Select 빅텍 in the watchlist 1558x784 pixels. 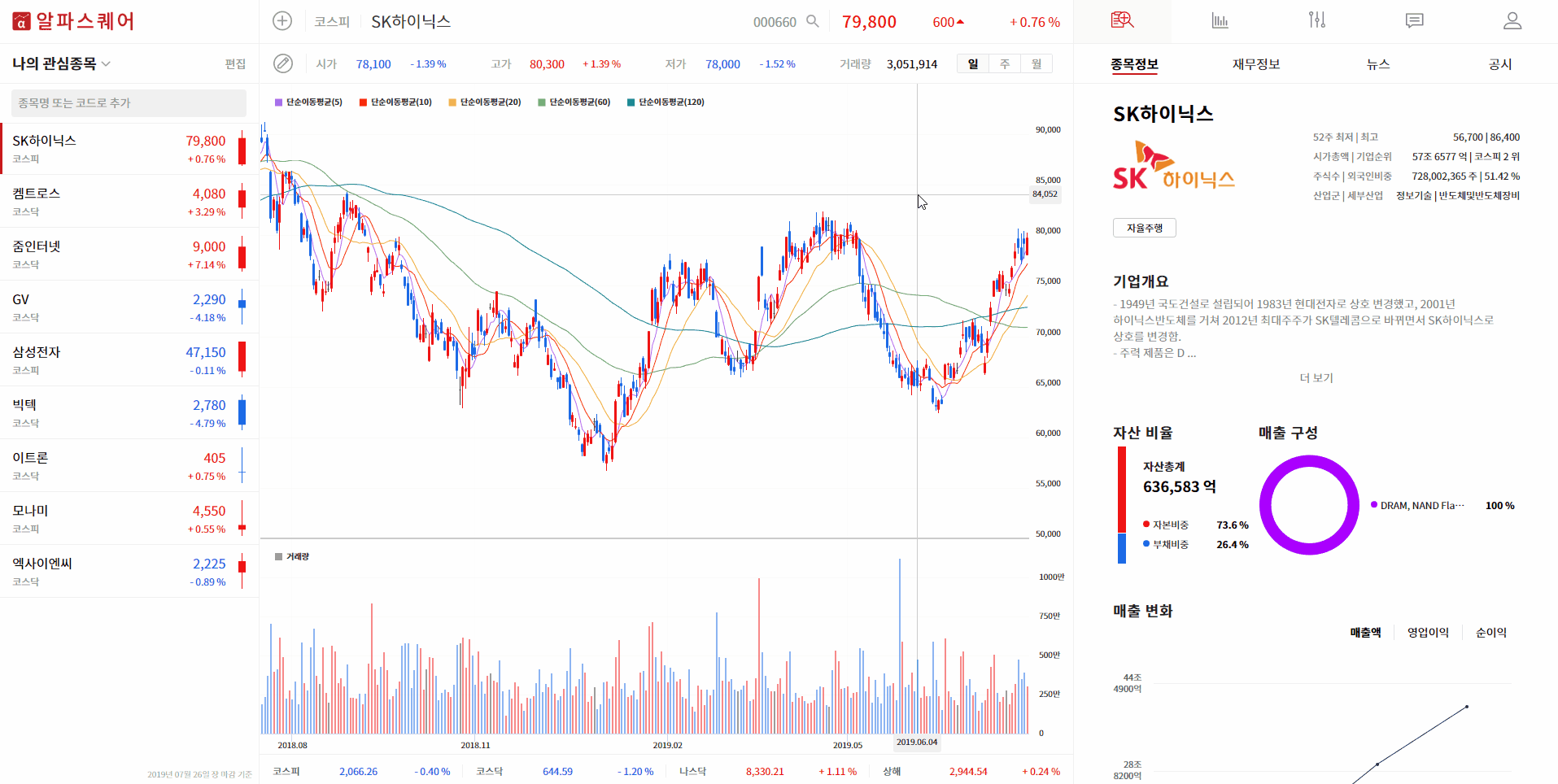(x=129, y=413)
